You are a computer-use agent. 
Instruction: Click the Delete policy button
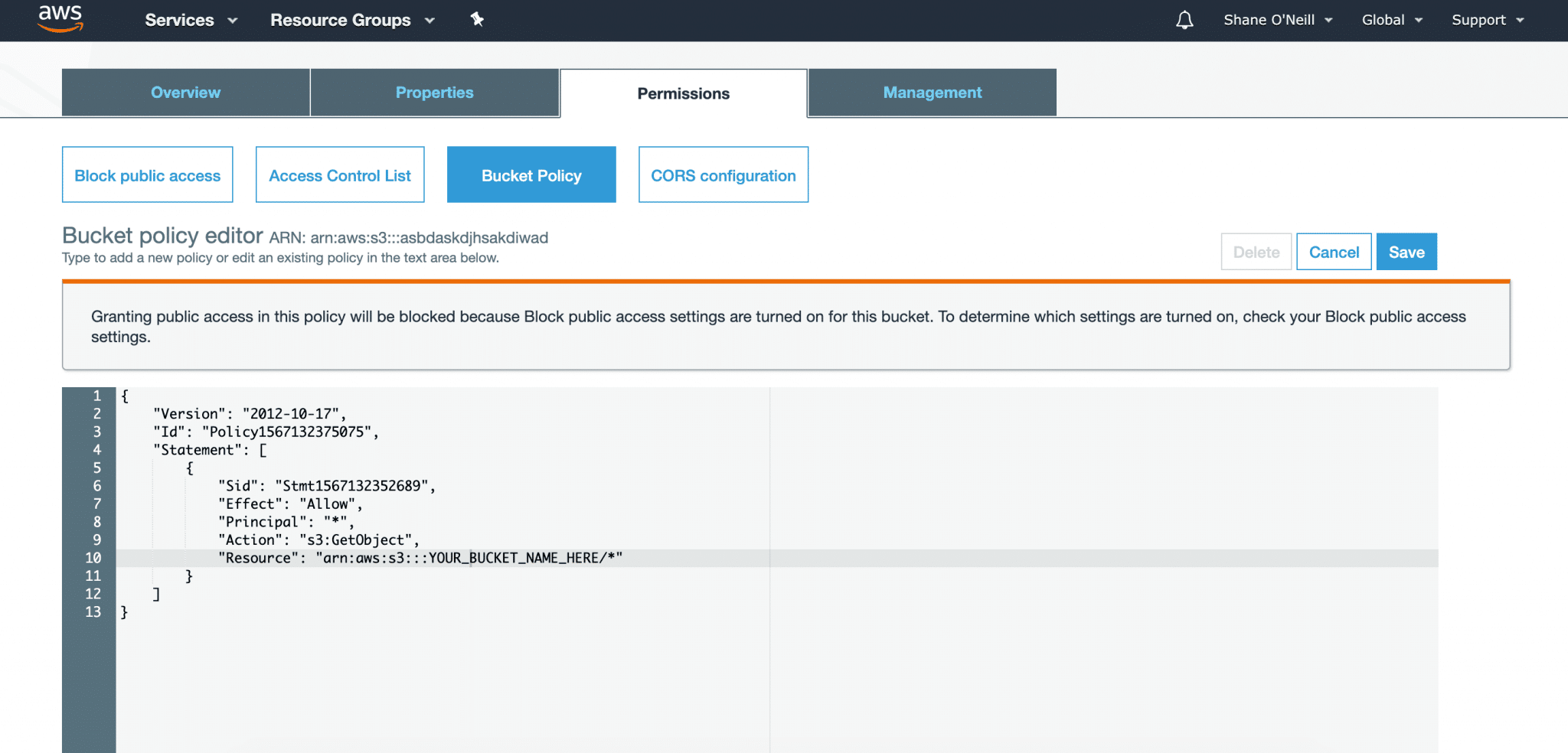click(1256, 251)
